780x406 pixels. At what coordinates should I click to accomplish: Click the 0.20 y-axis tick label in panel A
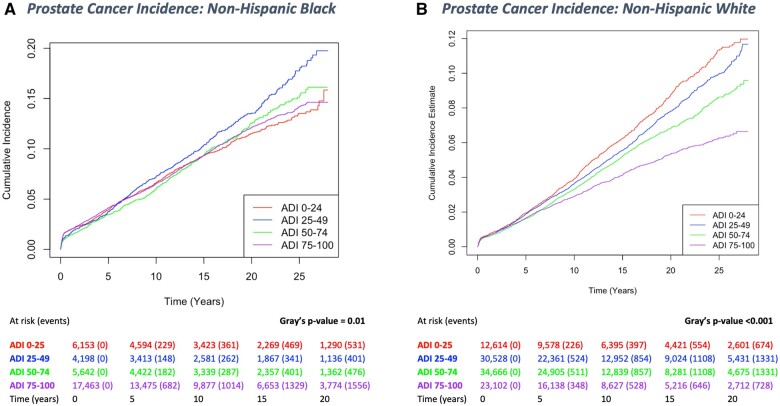(x=36, y=47)
